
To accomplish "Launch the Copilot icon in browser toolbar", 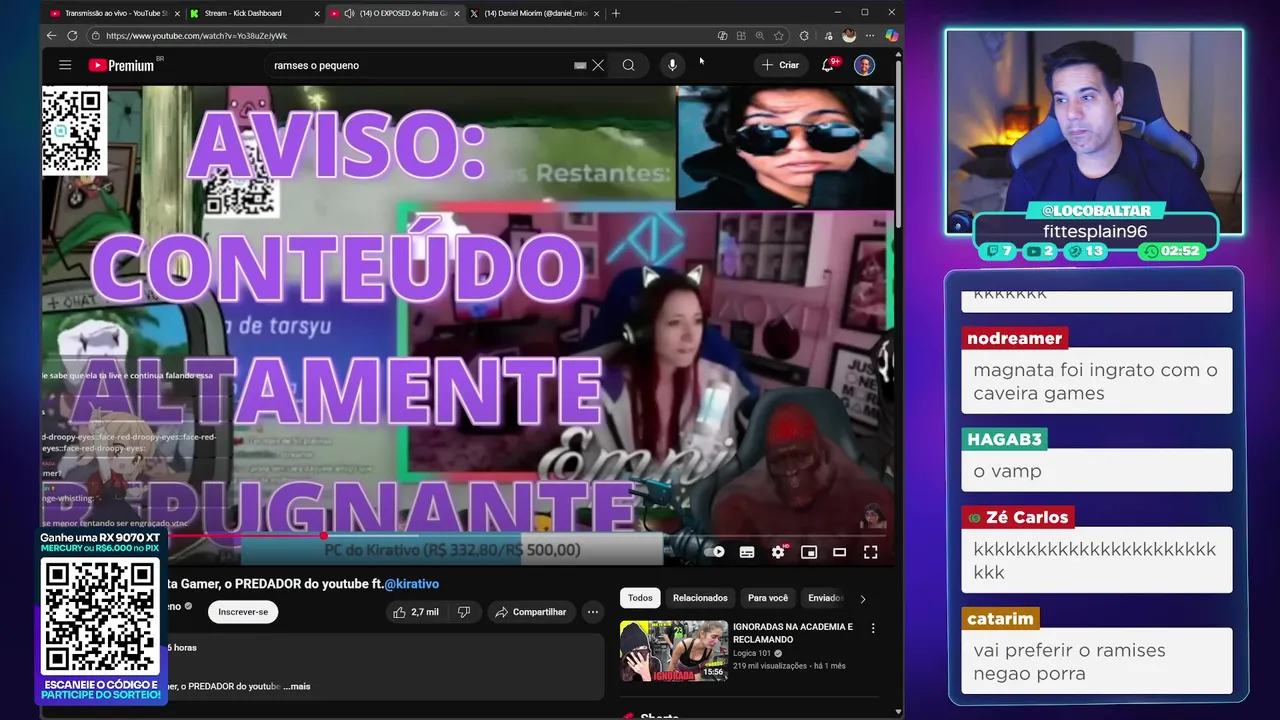I will click(x=891, y=35).
